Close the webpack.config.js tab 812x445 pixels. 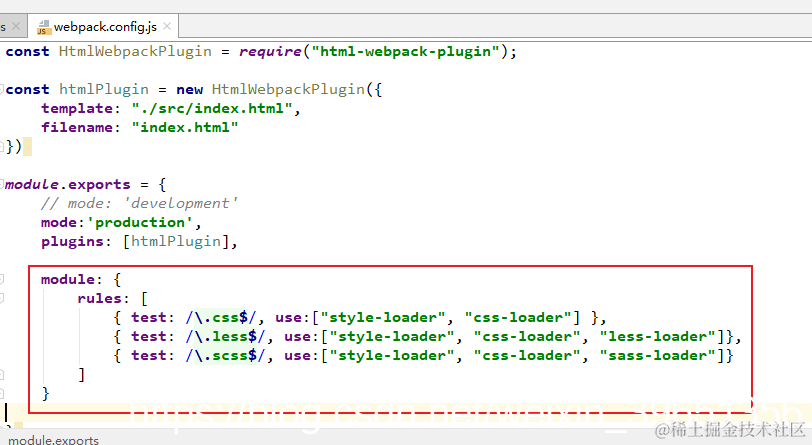click(x=167, y=26)
